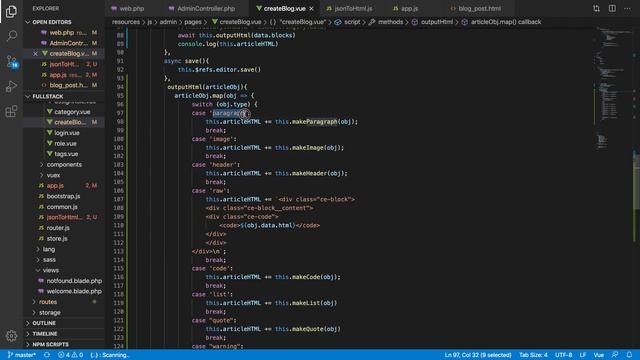Split the editor to the right
The image size is (640, 360).
pos(612,8)
